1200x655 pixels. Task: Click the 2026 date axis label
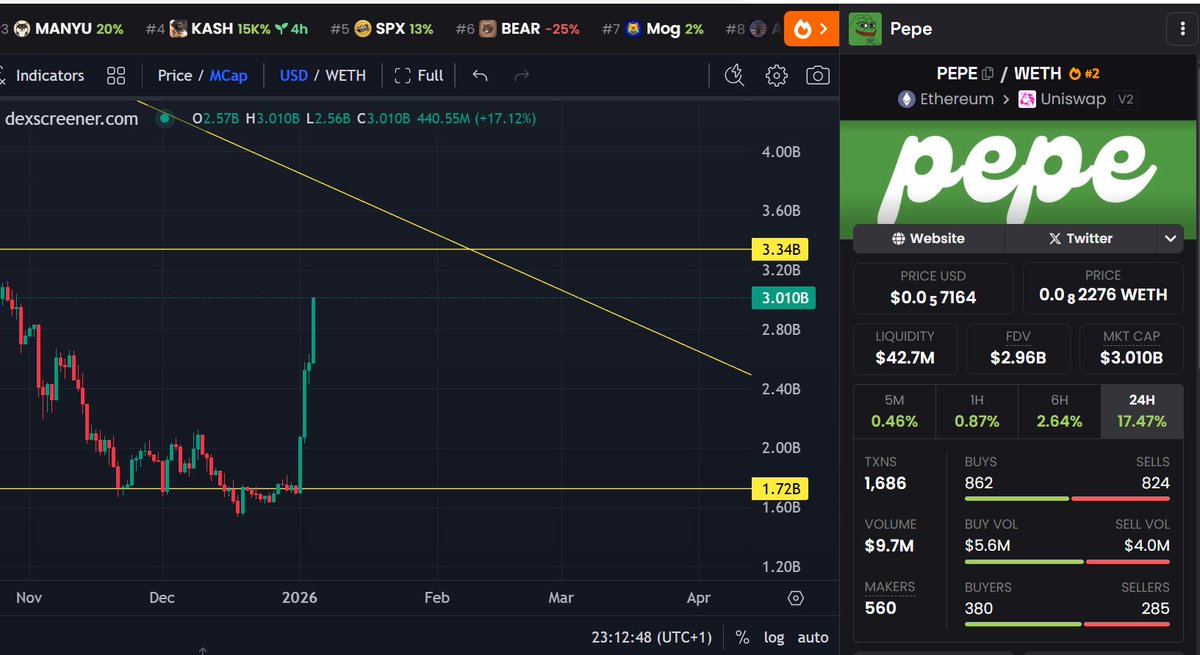[x=299, y=598]
